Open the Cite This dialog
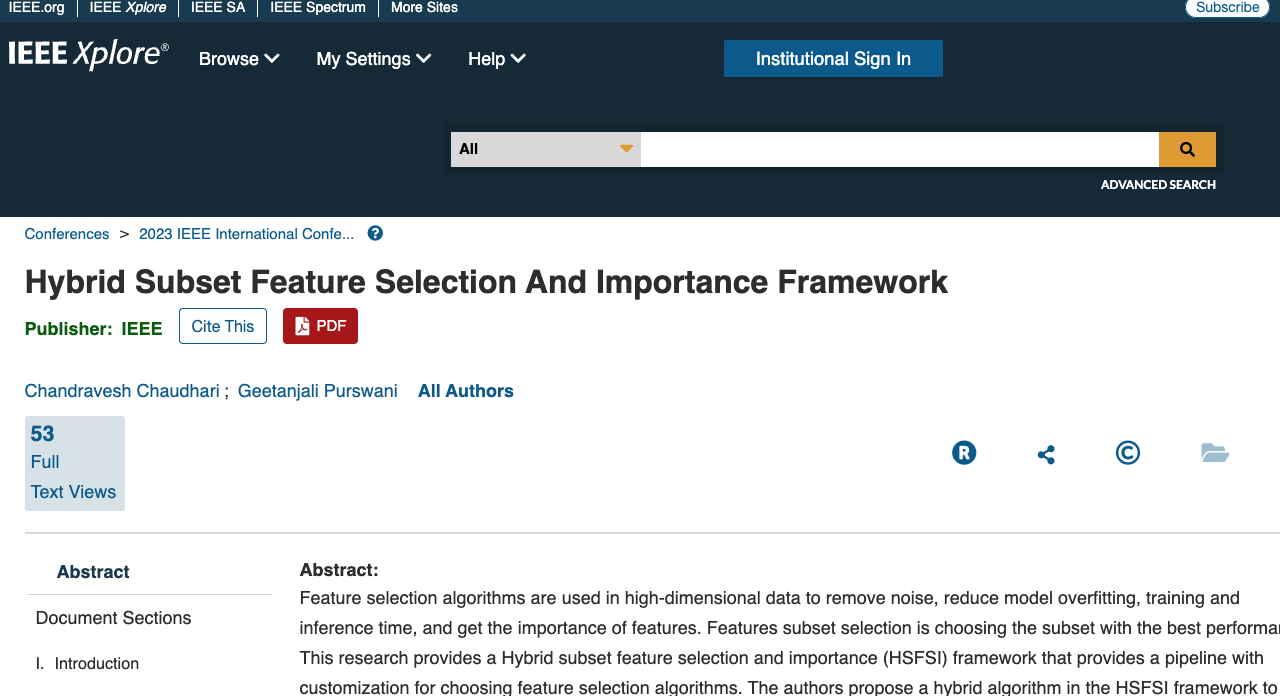 222,325
